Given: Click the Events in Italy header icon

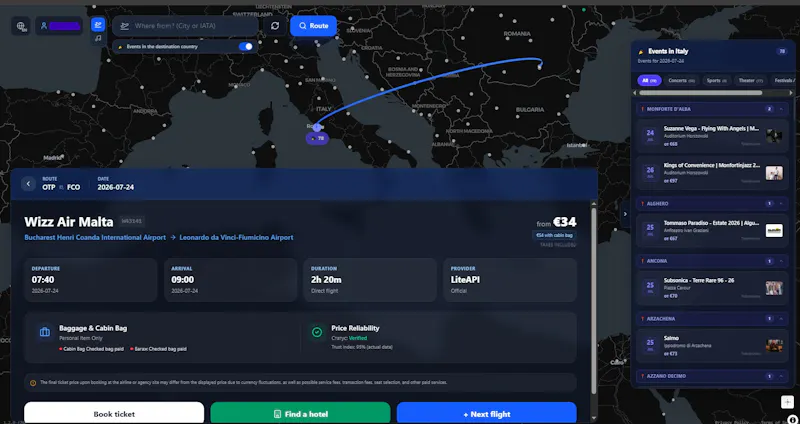Looking at the screenshot, I should click(641, 52).
